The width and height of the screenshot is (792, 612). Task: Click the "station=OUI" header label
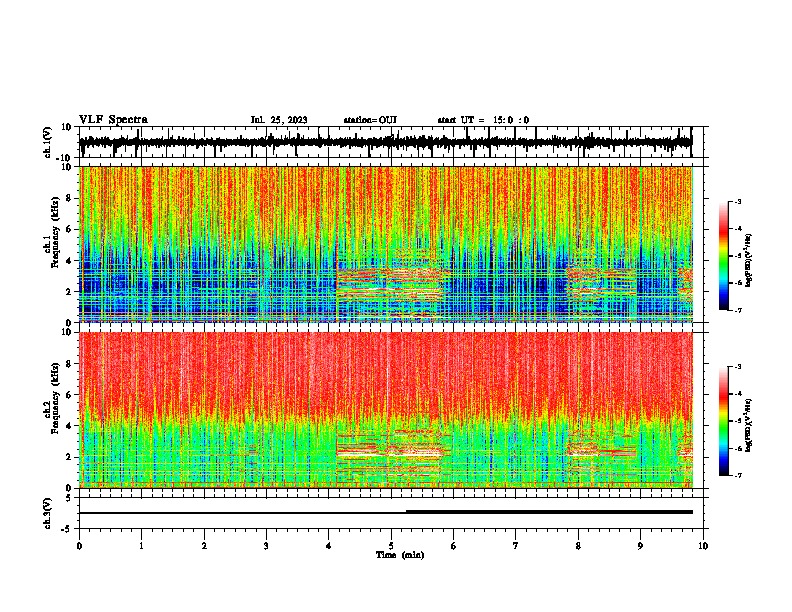[x=370, y=120]
